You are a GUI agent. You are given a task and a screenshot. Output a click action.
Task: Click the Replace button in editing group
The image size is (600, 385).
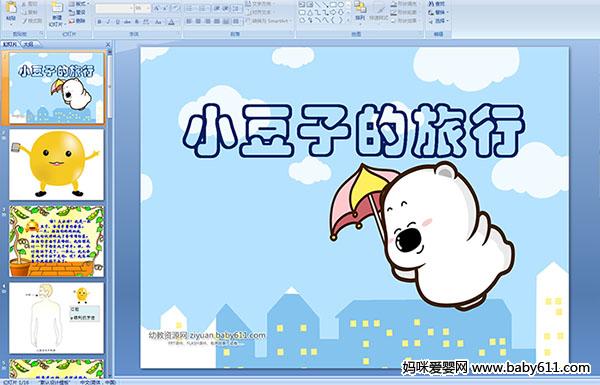(x=437, y=12)
